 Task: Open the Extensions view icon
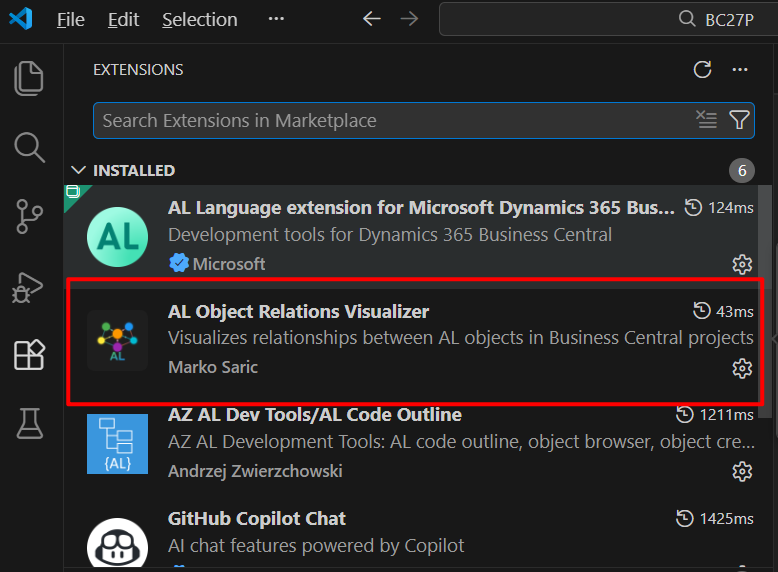30,355
